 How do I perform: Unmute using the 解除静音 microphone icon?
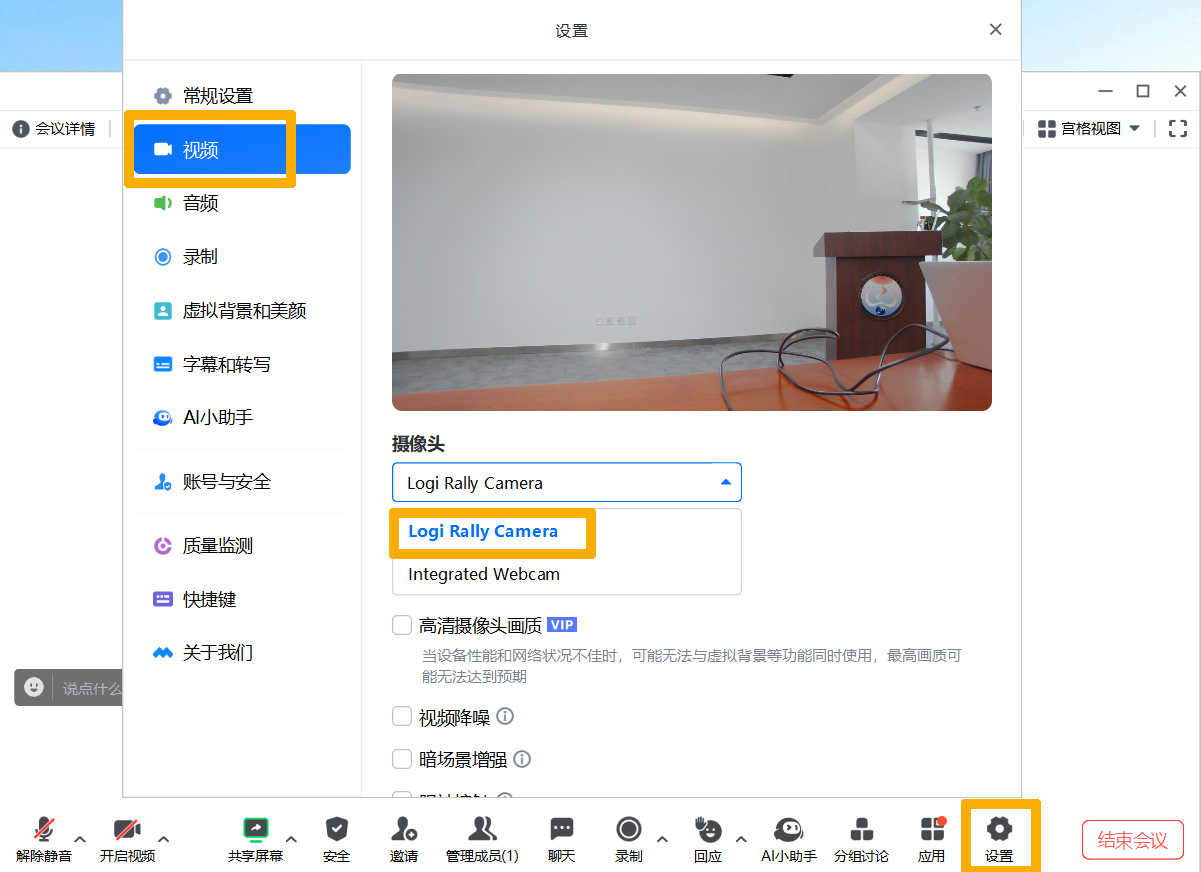click(43, 829)
